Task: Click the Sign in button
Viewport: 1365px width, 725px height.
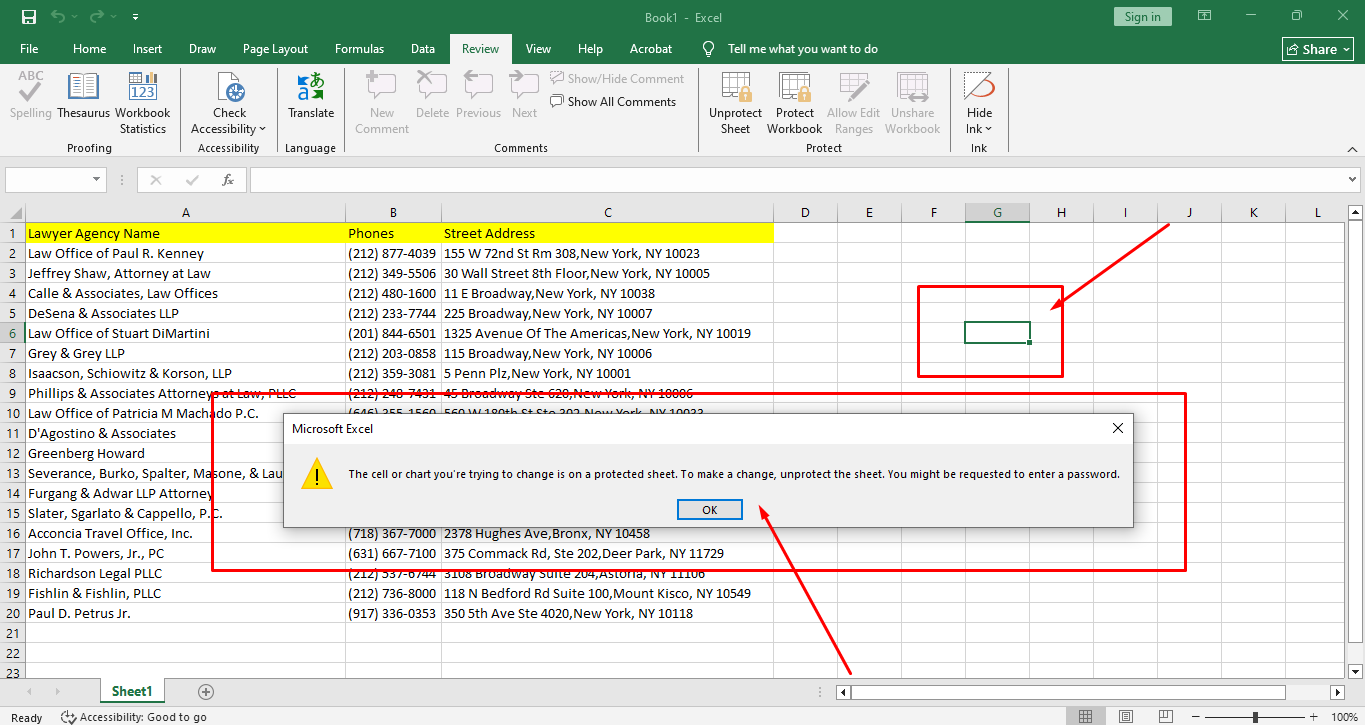Action: tap(1142, 17)
